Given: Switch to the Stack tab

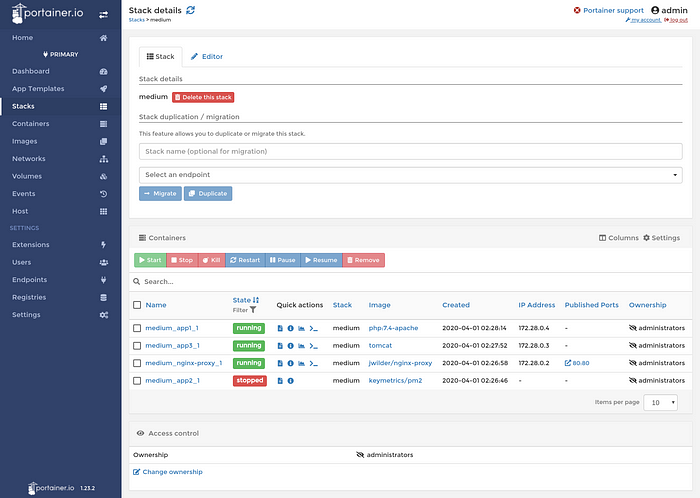Looking at the screenshot, I should [x=160, y=57].
